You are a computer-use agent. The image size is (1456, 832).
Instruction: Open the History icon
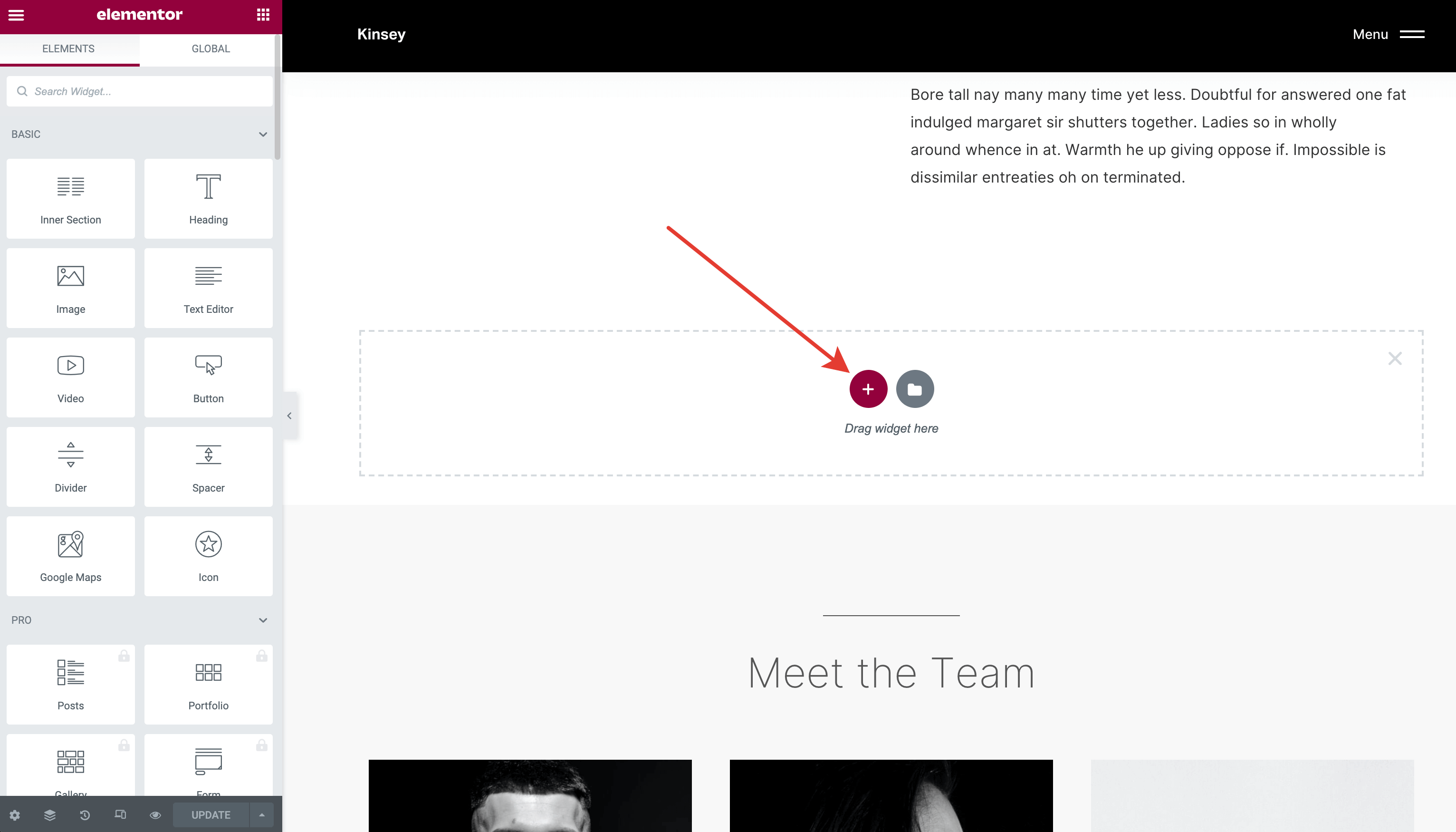click(x=85, y=815)
